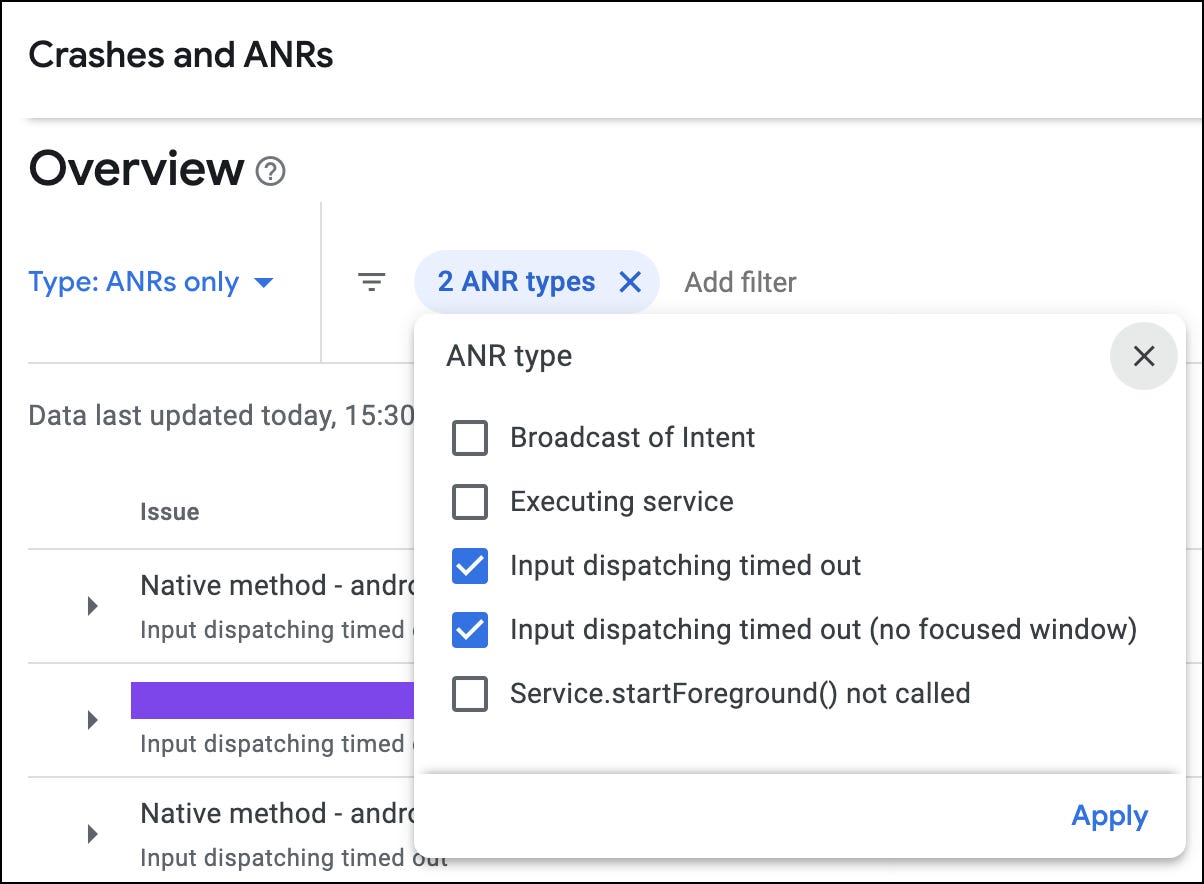The width and height of the screenshot is (1204, 884).
Task: Check the Executing service option
Action: click(x=470, y=502)
